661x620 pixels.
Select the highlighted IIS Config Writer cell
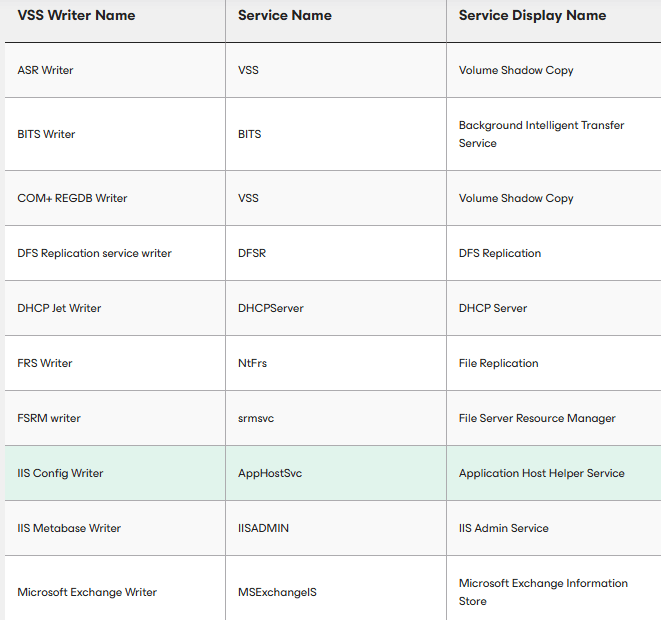pos(115,473)
